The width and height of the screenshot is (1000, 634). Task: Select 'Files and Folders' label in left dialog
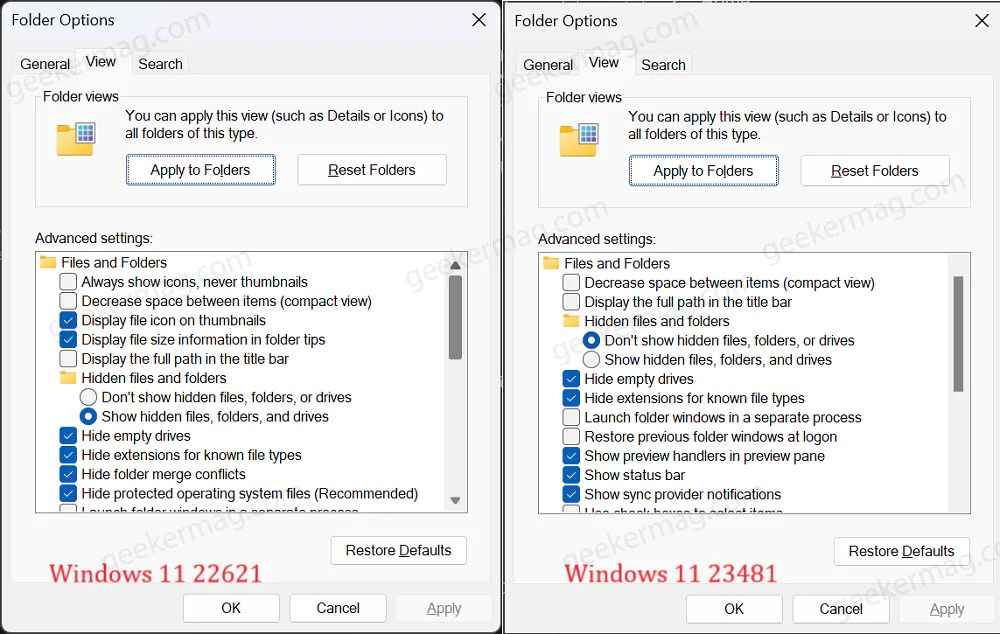pyautogui.click(x=114, y=262)
